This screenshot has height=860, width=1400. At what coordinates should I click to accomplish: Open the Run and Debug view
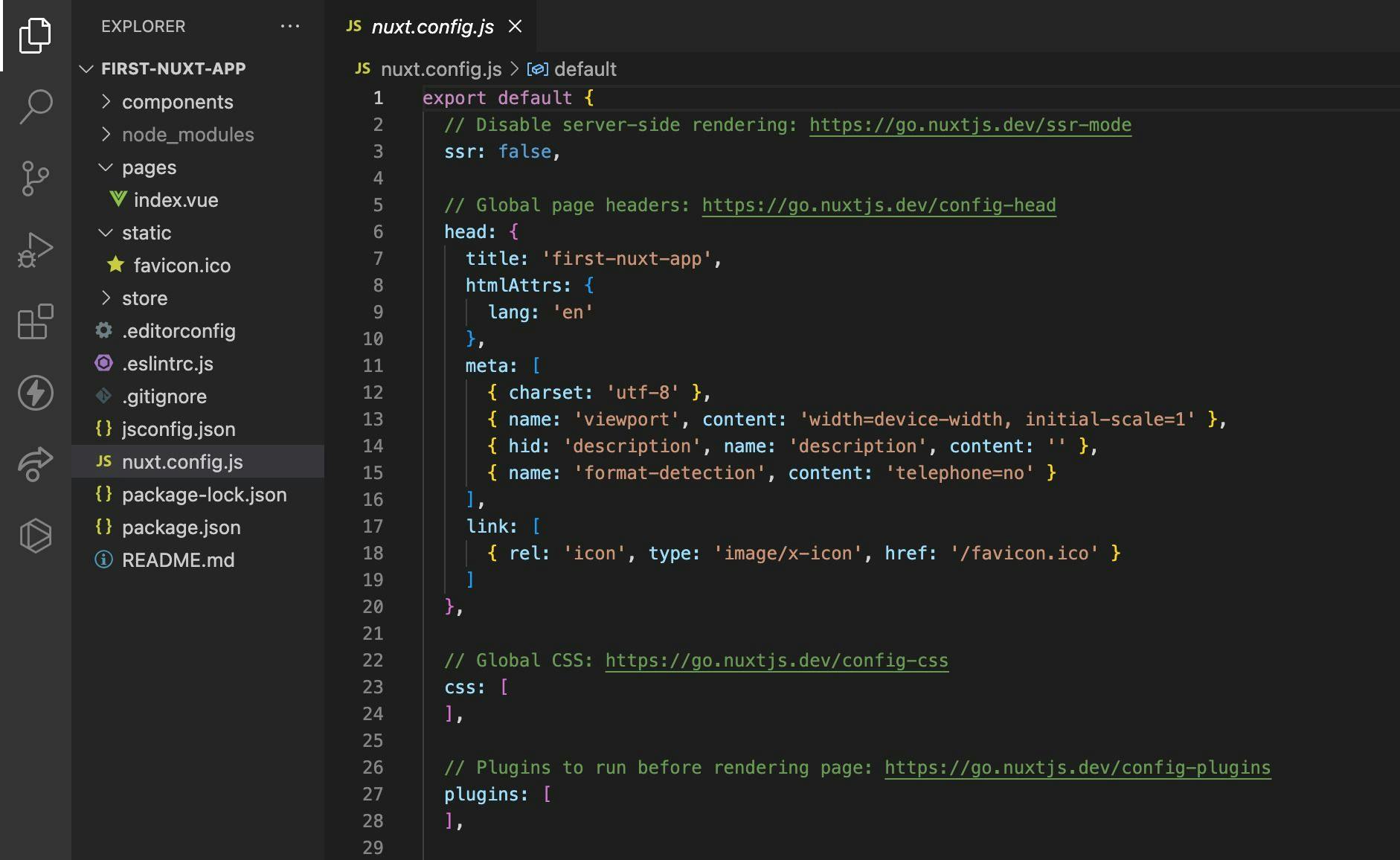pyautogui.click(x=35, y=250)
